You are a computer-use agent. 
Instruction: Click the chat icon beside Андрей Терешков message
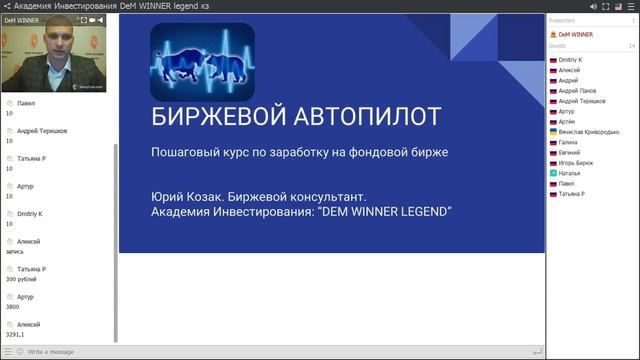click(x=10, y=131)
